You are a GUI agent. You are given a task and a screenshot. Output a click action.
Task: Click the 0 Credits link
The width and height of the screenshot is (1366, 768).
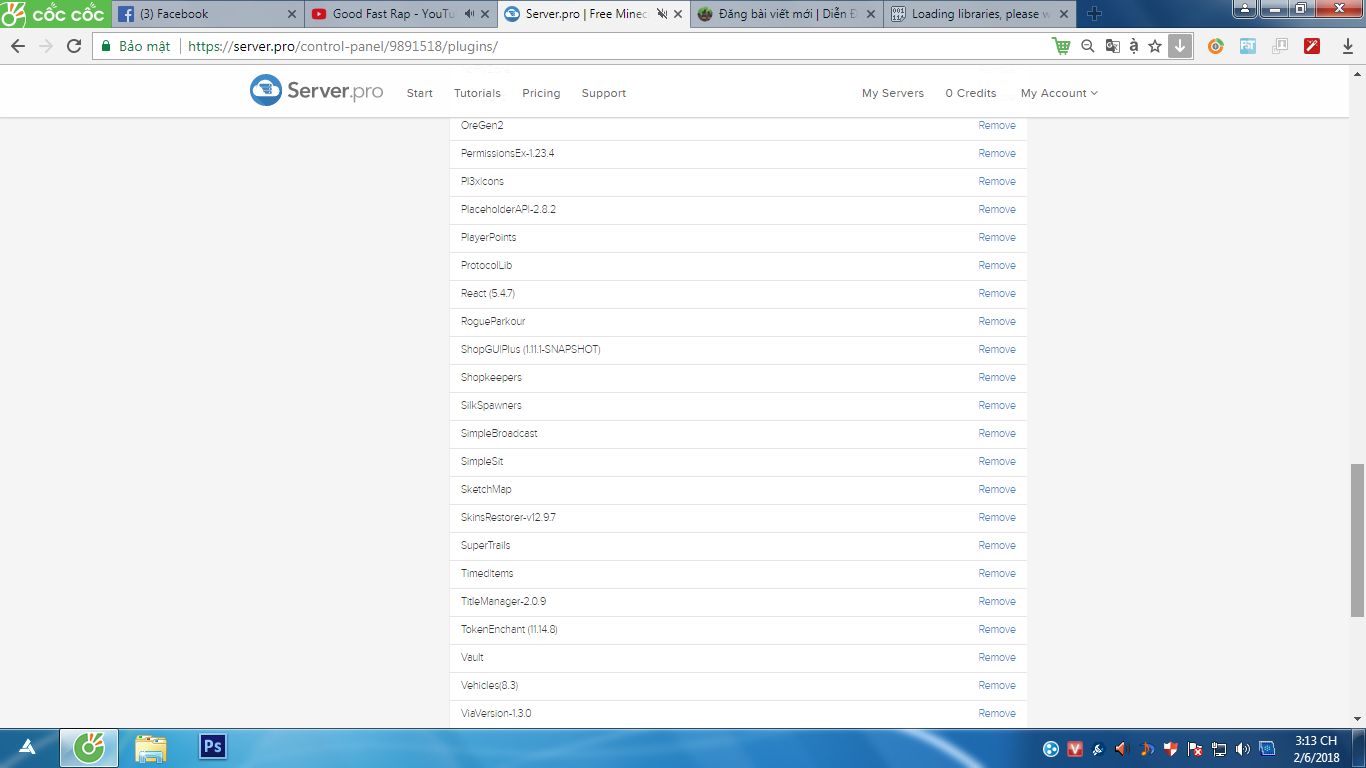pos(971,93)
